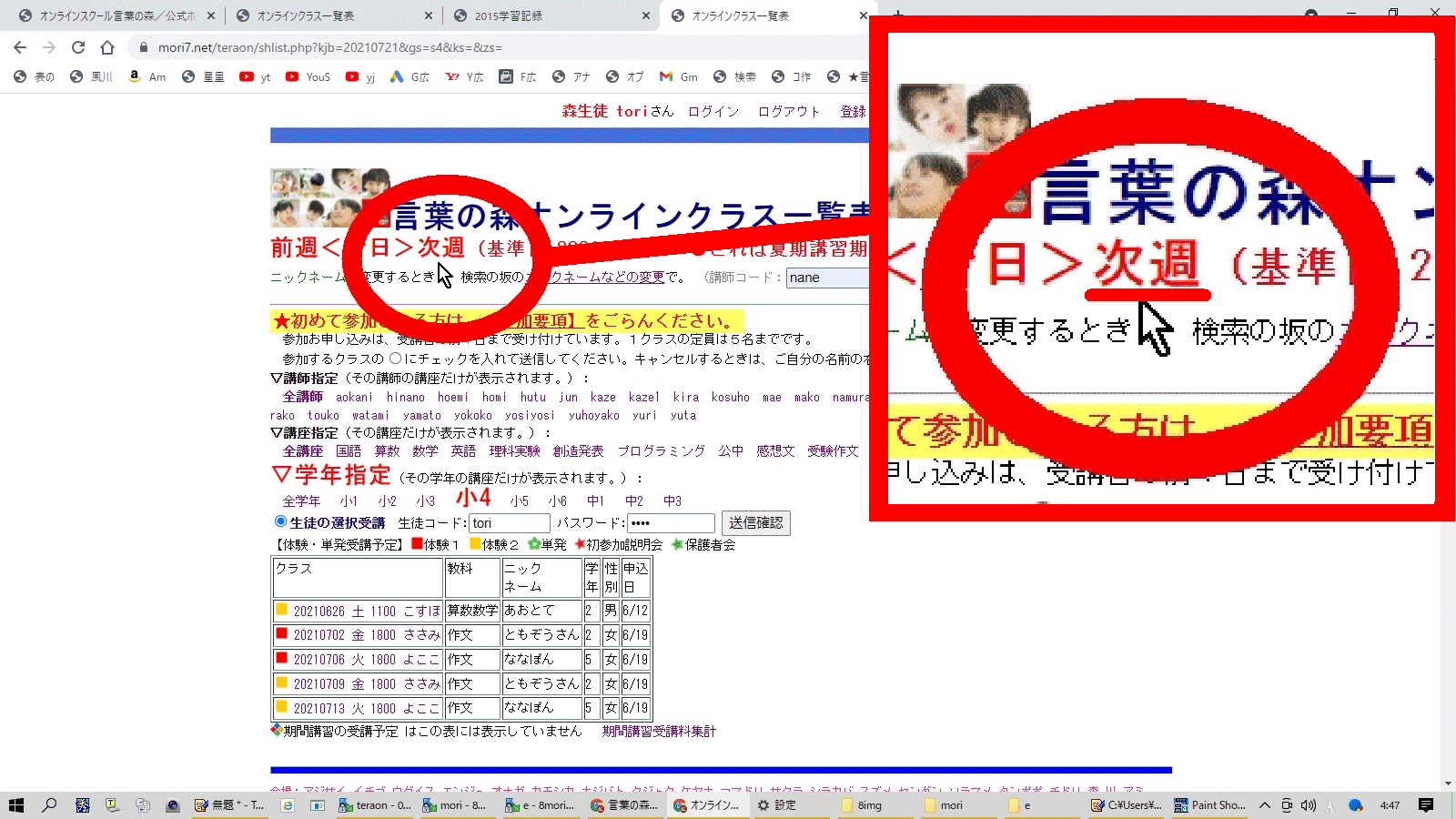Image resolution: width=1456 pixels, height=819 pixels.
Task: Select the 生徒の選択受講 radio button
Action: (280, 521)
